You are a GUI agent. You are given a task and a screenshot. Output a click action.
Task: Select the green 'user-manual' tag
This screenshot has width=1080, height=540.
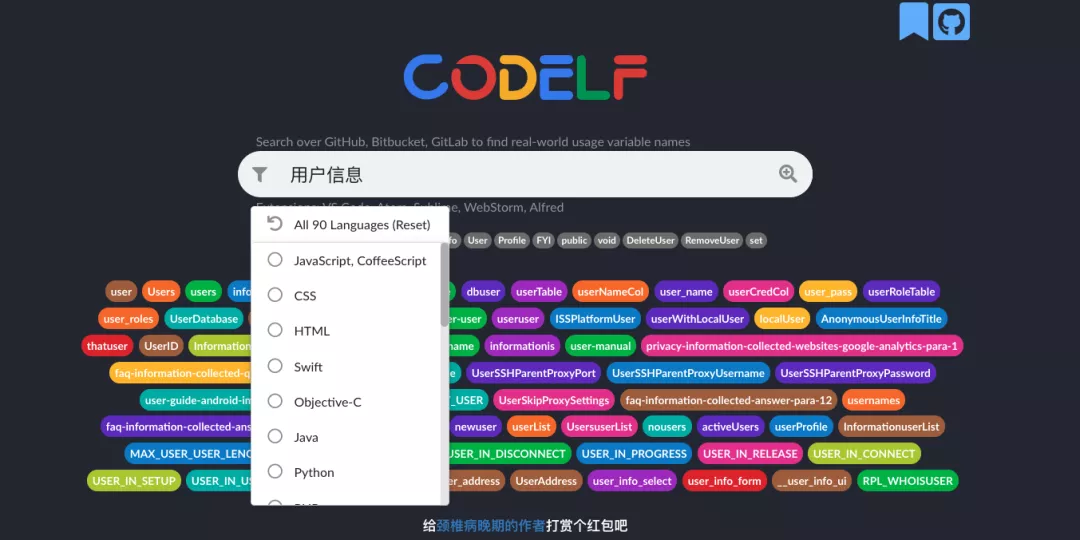[600, 346]
